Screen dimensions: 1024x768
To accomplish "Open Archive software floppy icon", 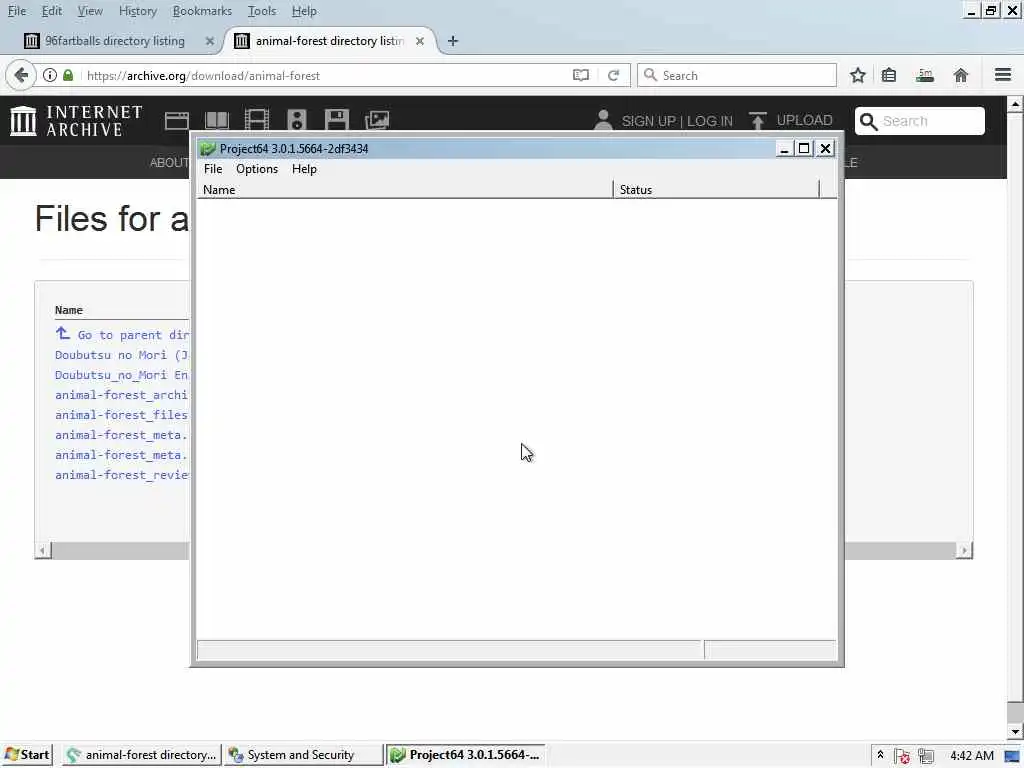I will click(337, 120).
